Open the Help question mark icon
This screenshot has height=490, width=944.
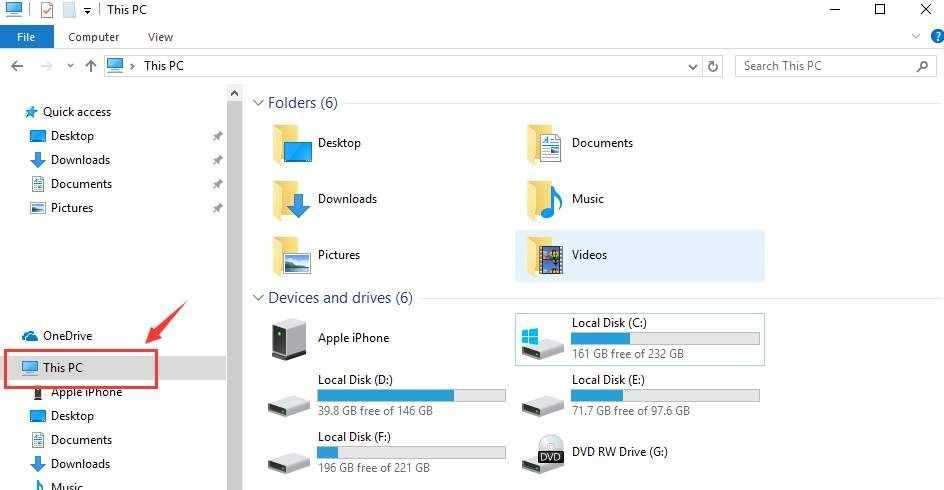[x=937, y=37]
